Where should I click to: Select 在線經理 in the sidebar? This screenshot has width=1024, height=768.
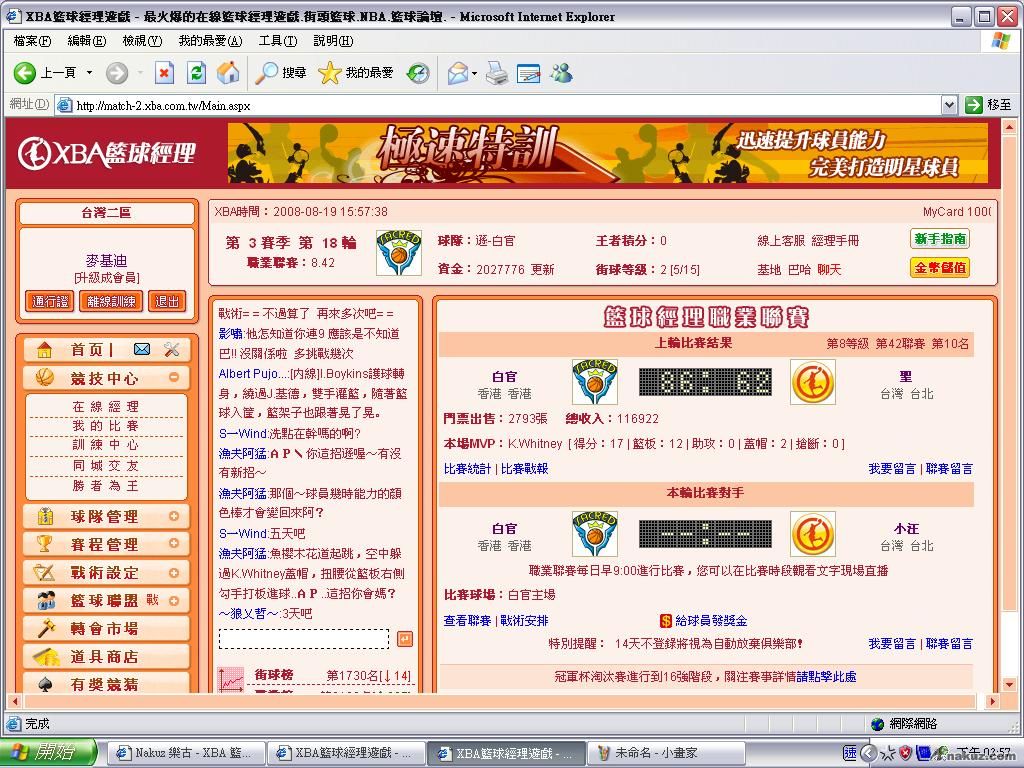pyautogui.click(x=106, y=406)
